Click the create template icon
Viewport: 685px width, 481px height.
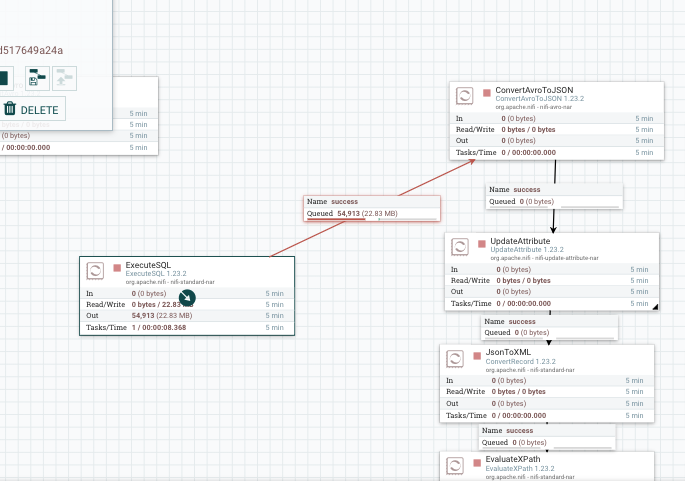coord(38,78)
